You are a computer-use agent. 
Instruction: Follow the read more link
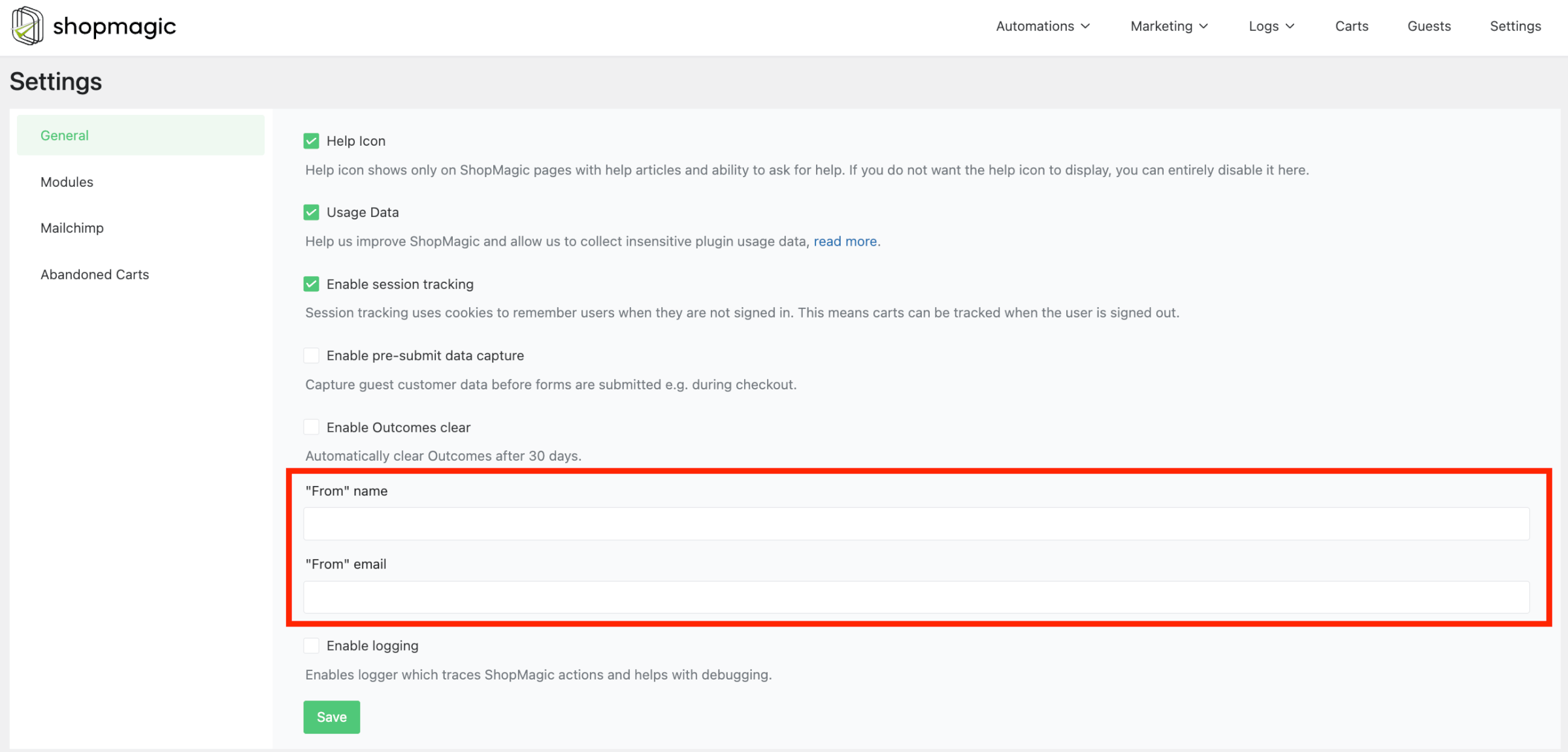click(845, 241)
